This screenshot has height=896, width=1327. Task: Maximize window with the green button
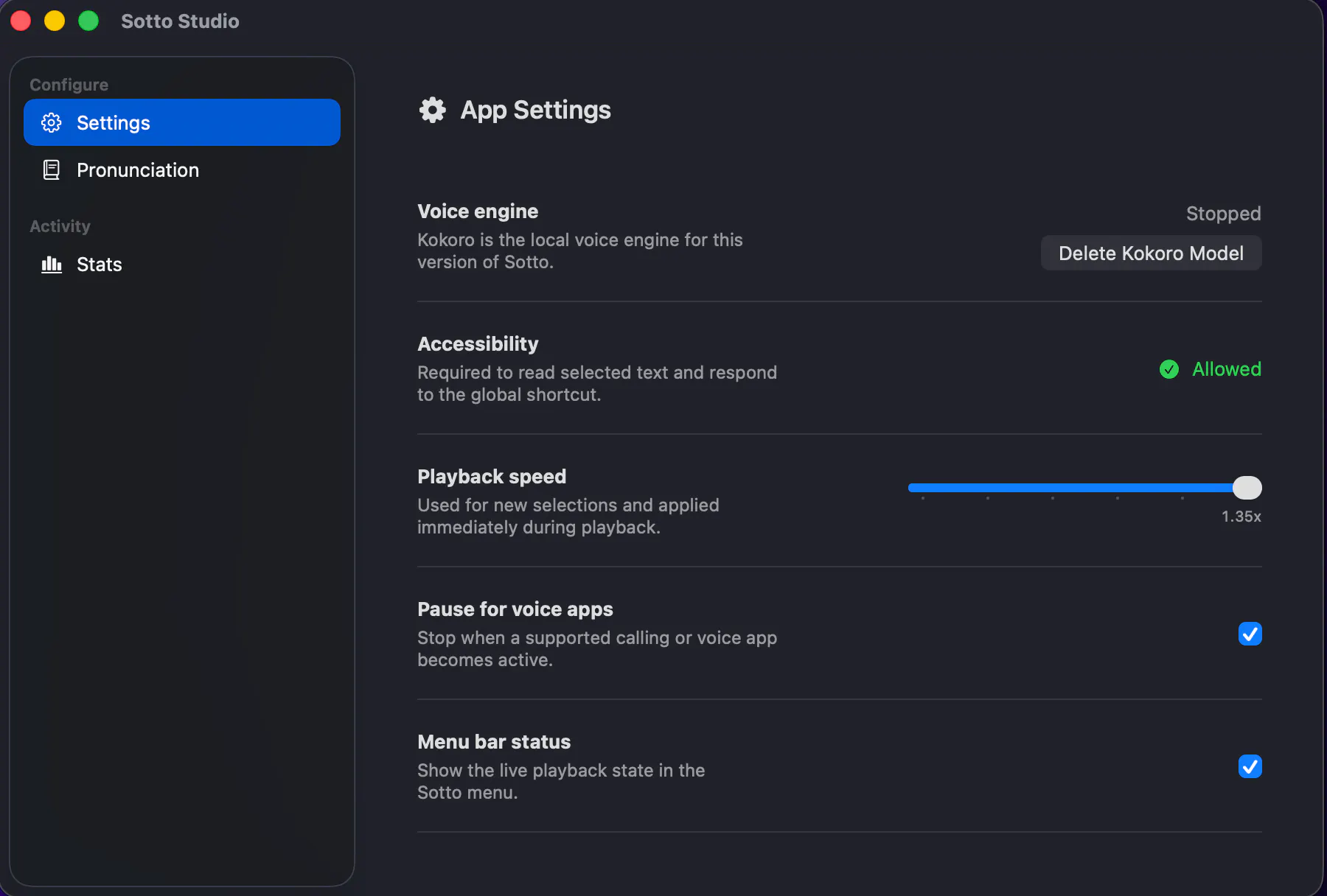(88, 21)
